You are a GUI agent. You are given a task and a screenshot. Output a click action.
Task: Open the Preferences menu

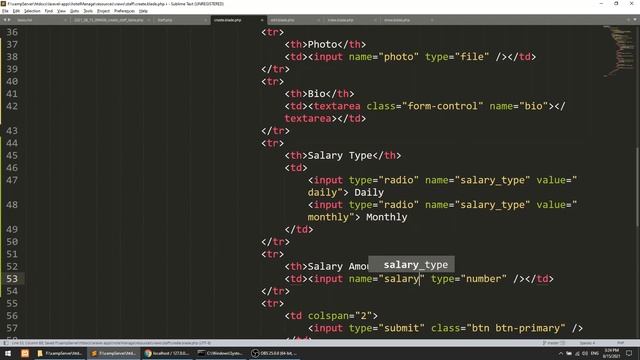tap(124, 11)
